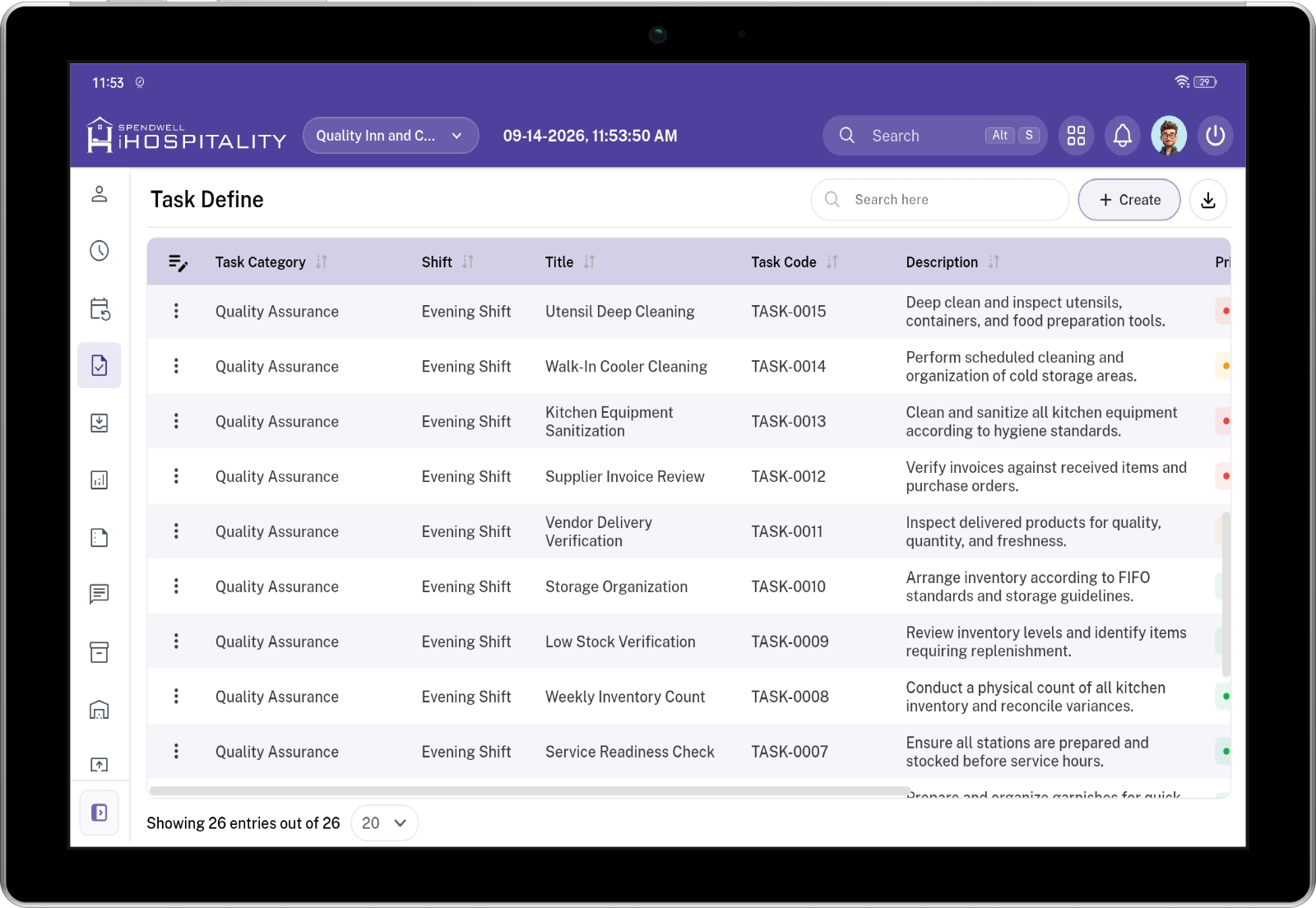Open the page size 20 dropdown
Image resolution: width=1316 pixels, height=908 pixels.
pyautogui.click(x=384, y=823)
